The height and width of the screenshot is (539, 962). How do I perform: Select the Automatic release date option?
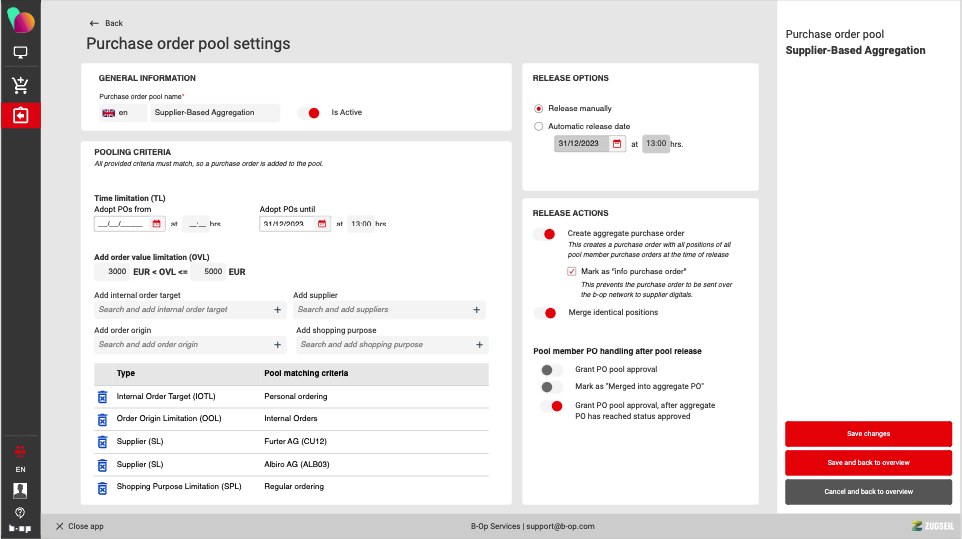coord(539,127)
